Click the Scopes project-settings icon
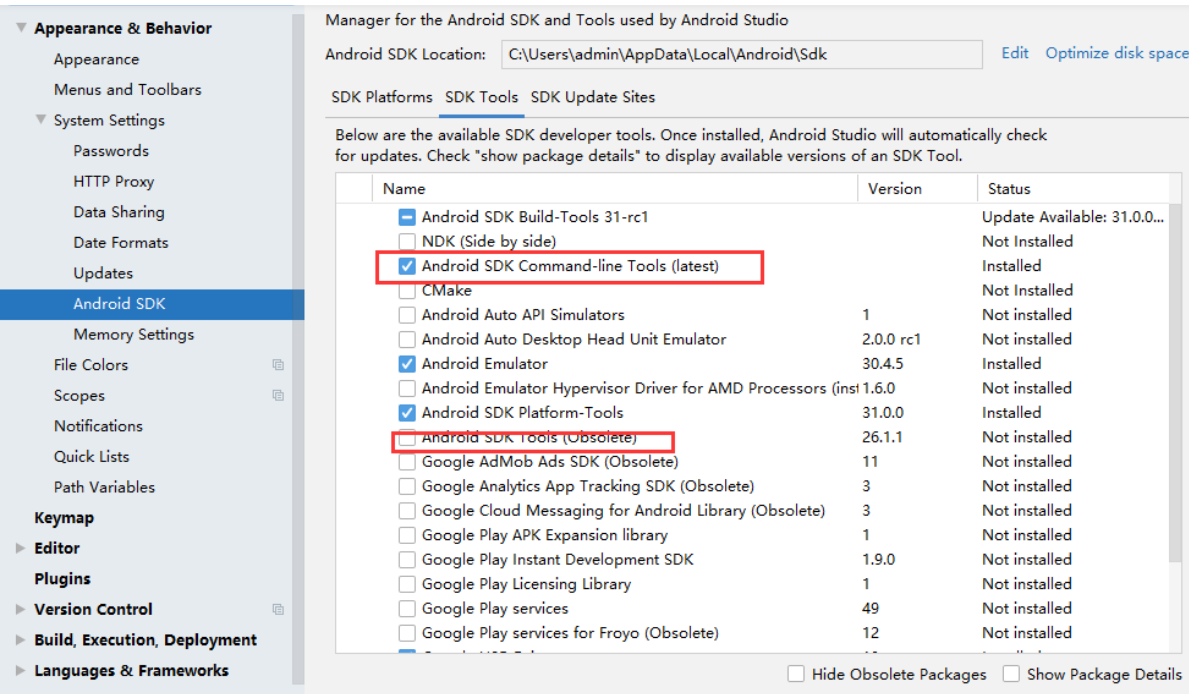 pos(279,395)
